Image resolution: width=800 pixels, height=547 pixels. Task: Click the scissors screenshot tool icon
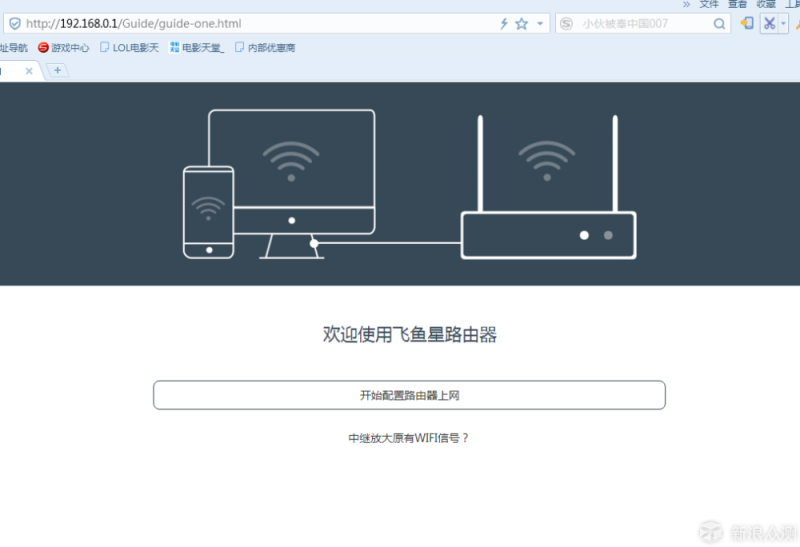coord(769,23)
